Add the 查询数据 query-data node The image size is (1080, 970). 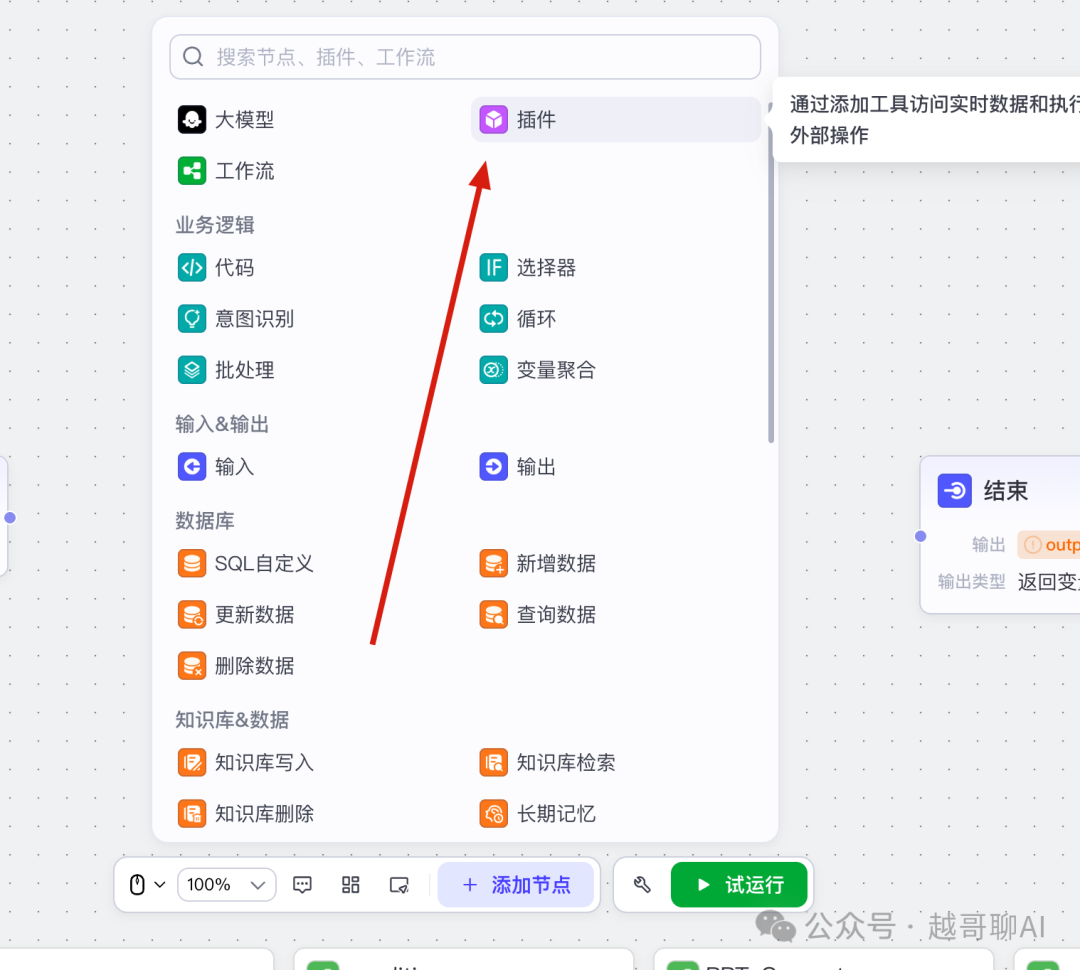coord(537,614)
